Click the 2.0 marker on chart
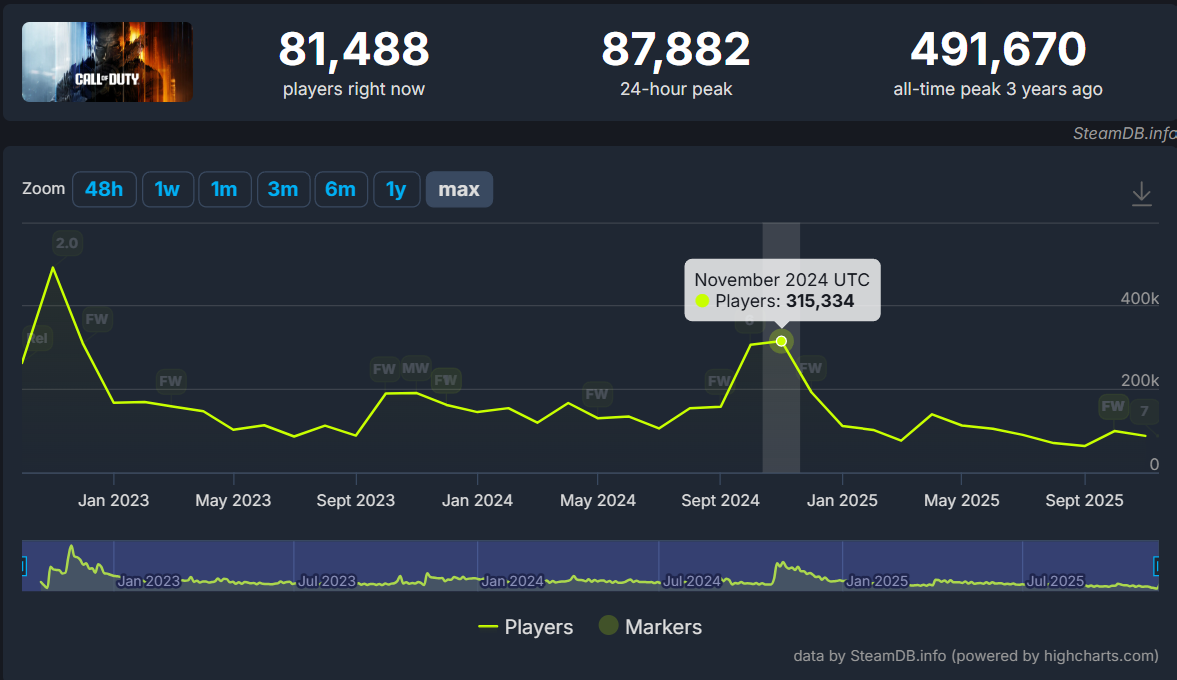 pyautogui.click(x=67, y=243)
